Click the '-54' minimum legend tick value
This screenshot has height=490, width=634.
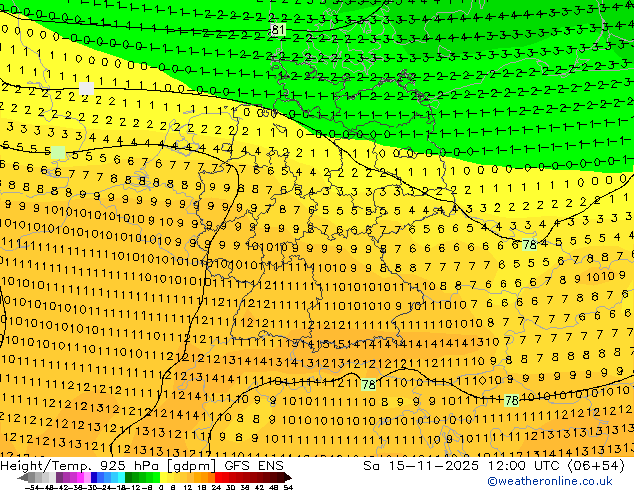(x=32, y=487)
